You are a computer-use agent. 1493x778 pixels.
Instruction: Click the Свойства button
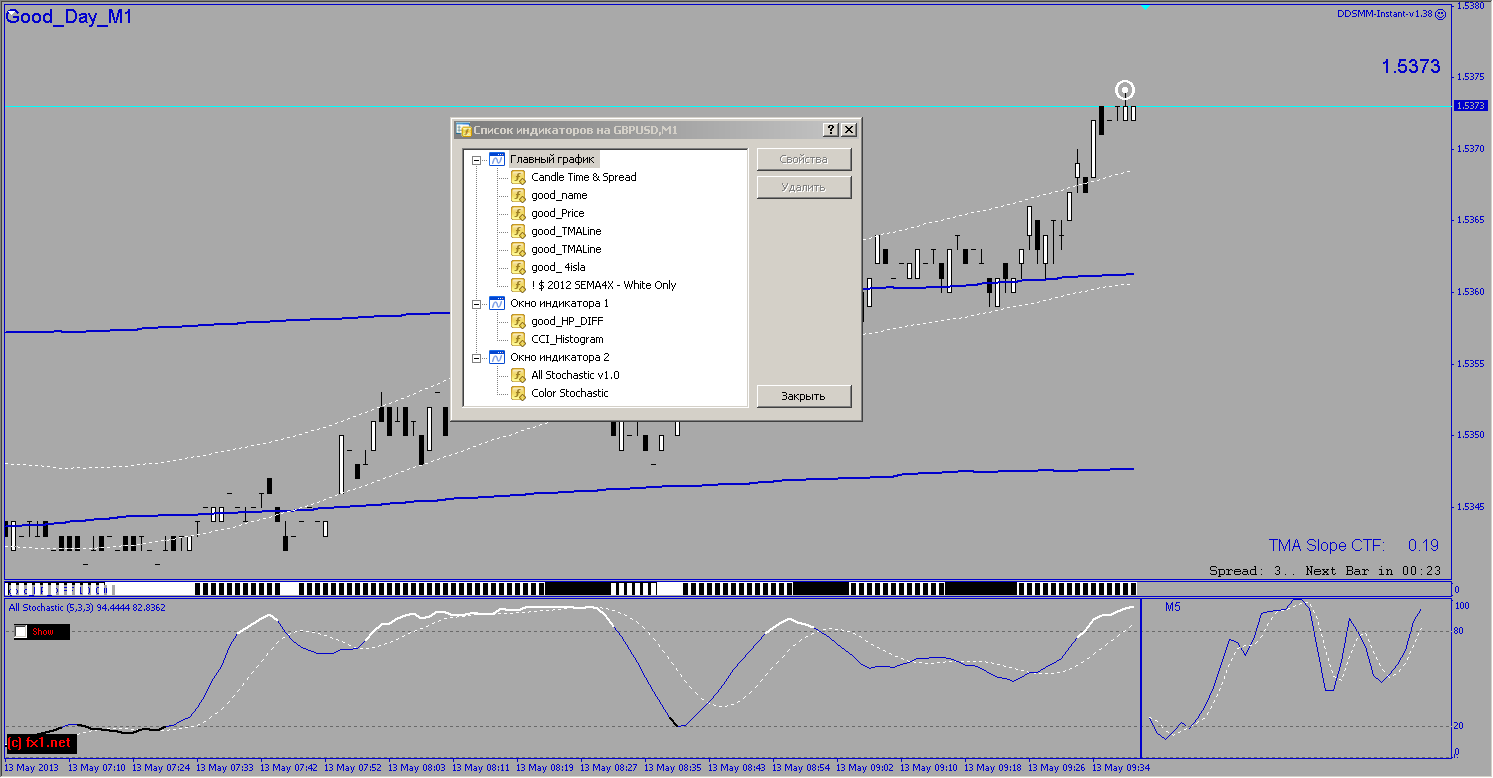[804, 159]
